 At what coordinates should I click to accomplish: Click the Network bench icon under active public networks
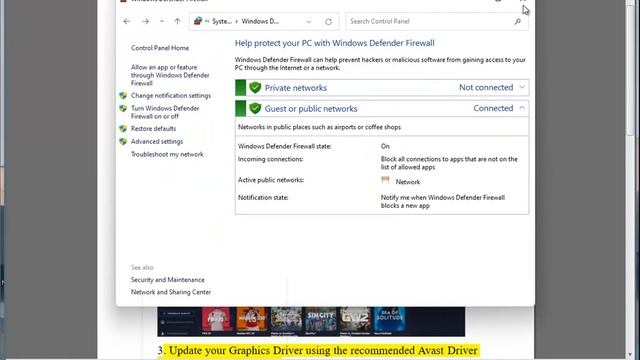[385, 180]
